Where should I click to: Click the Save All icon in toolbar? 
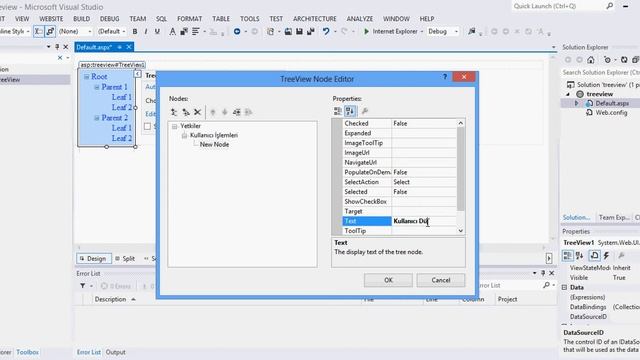[311, 31]
